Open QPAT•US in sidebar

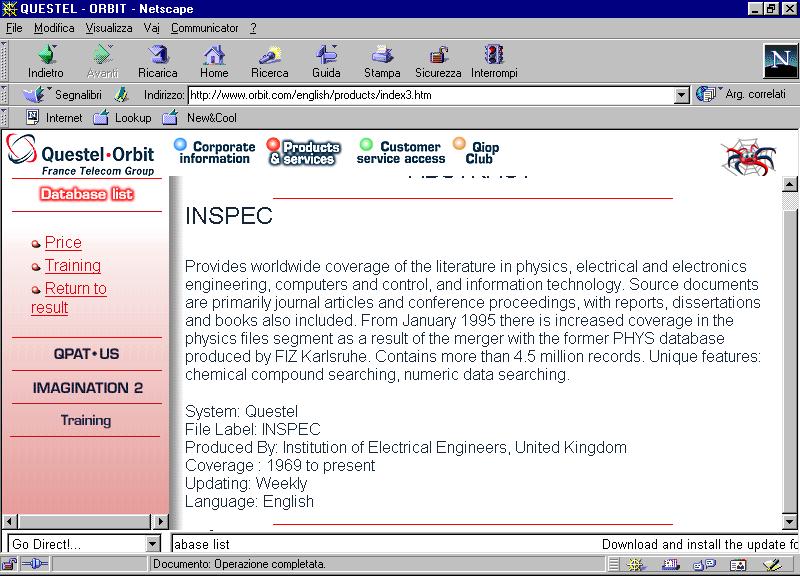click(86, 354)
